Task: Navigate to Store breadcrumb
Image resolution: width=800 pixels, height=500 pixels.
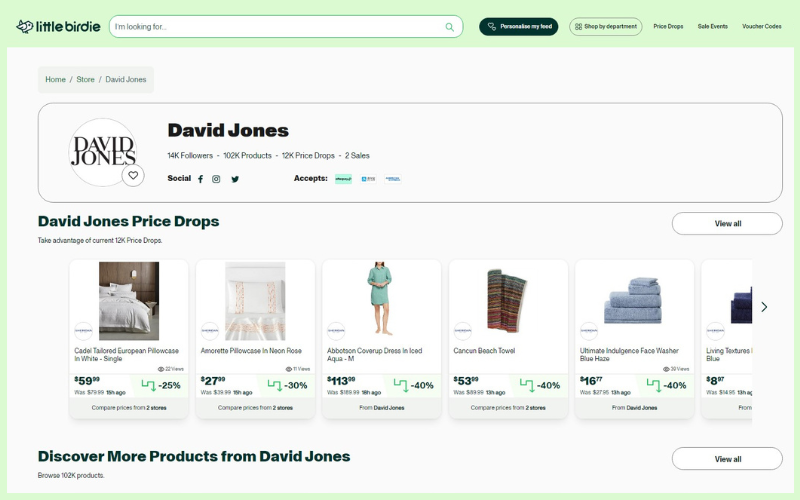Action: (85, 80)
